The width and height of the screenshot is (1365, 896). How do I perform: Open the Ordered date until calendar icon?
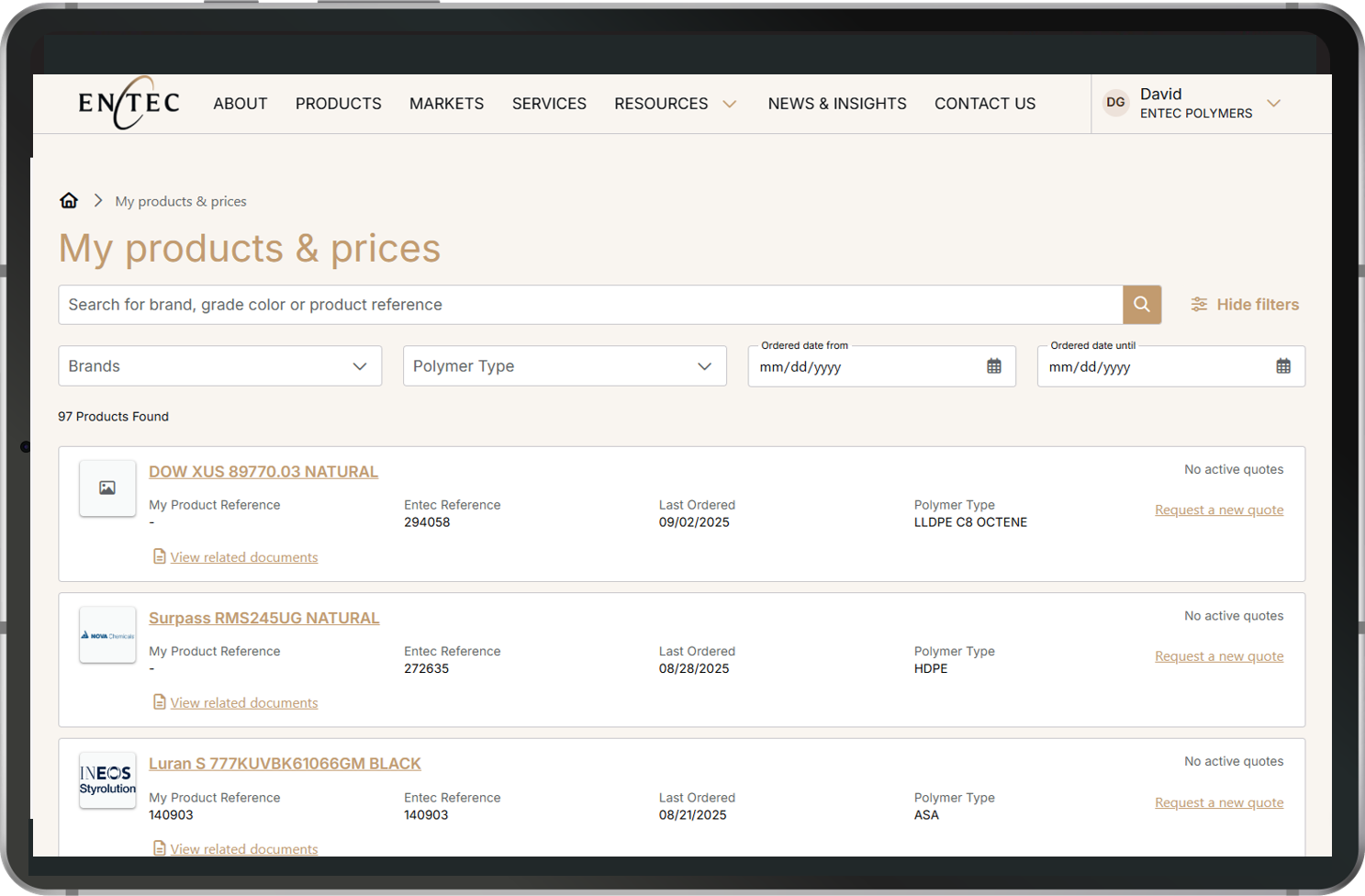pyautogui.click(x=1282, y=365)
